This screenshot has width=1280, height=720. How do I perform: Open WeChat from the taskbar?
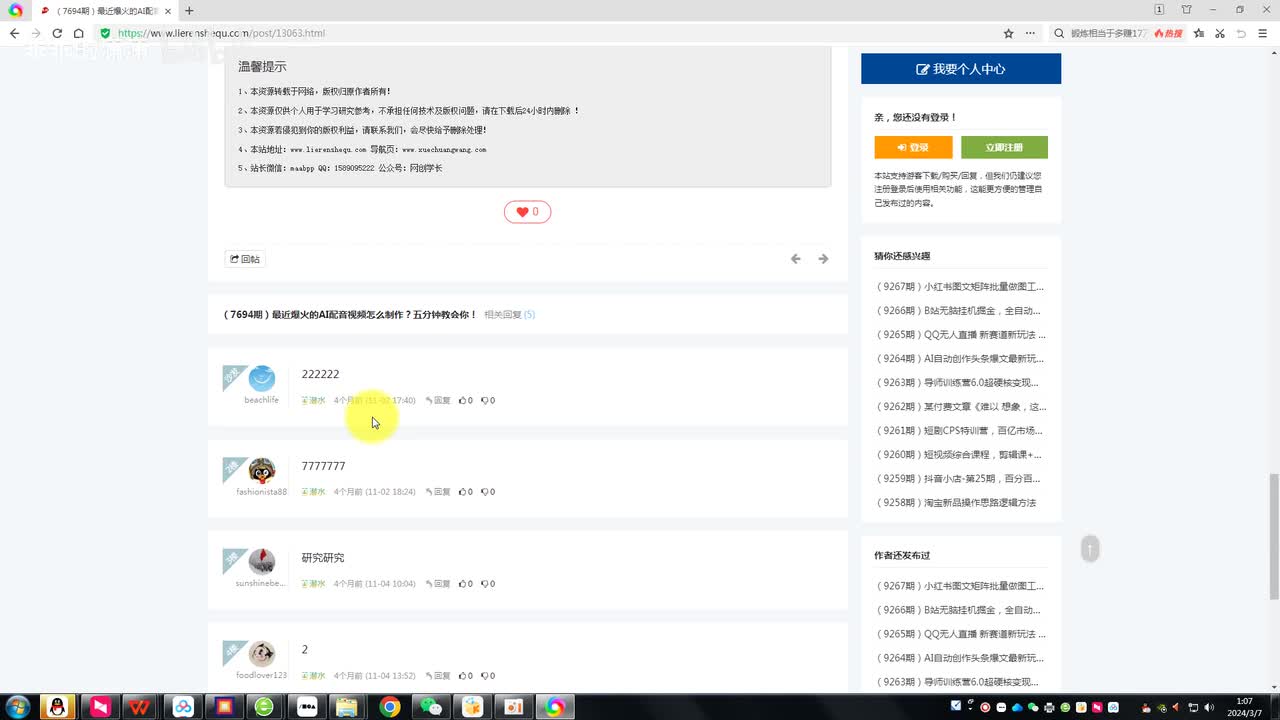(x=431, y=707)
